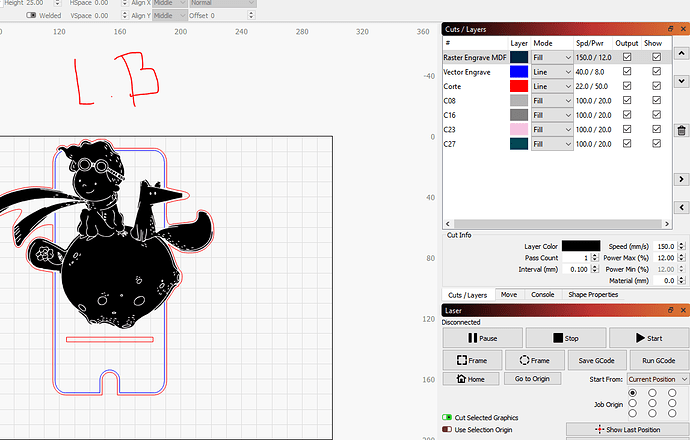Run rectangular Frame around the job
Viewport: 690px width, 440px height.
pos(472,360)
